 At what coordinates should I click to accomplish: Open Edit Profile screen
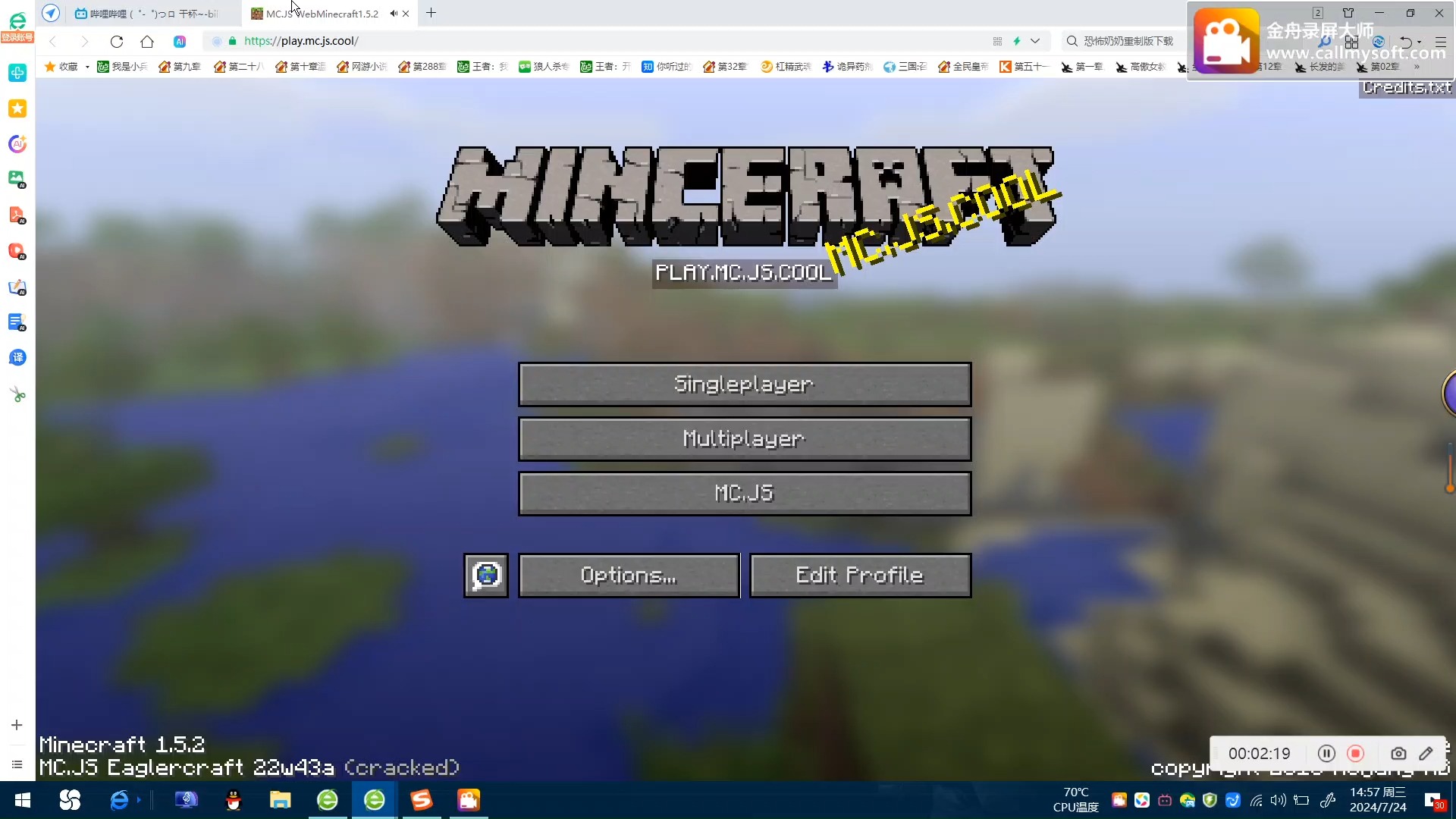860,576
